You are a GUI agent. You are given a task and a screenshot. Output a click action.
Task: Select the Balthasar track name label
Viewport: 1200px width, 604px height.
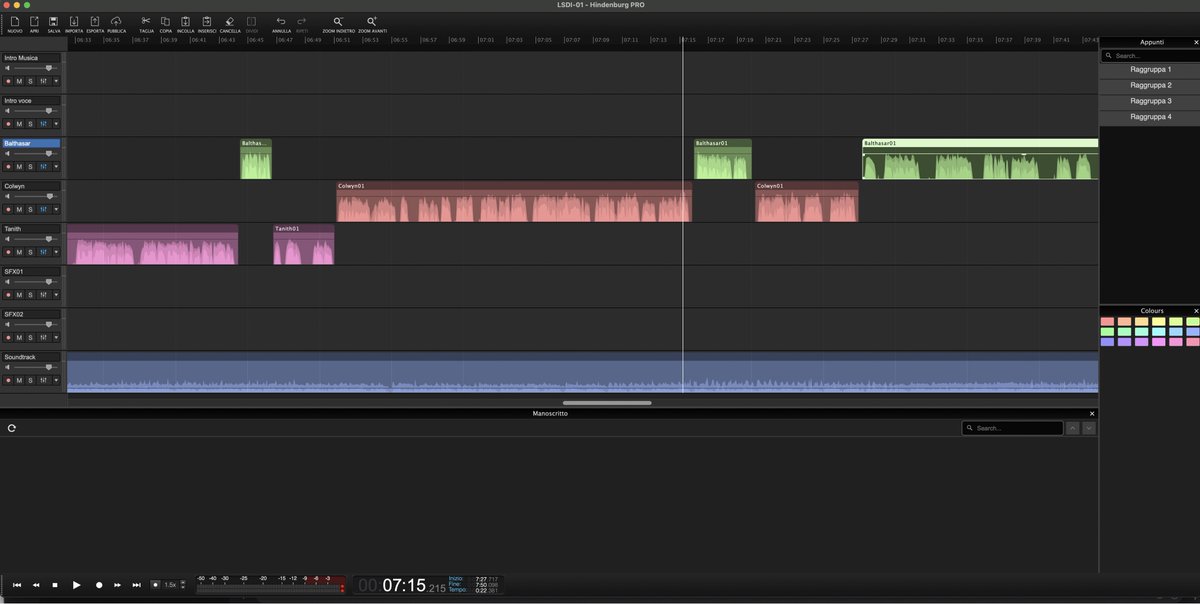31,143
